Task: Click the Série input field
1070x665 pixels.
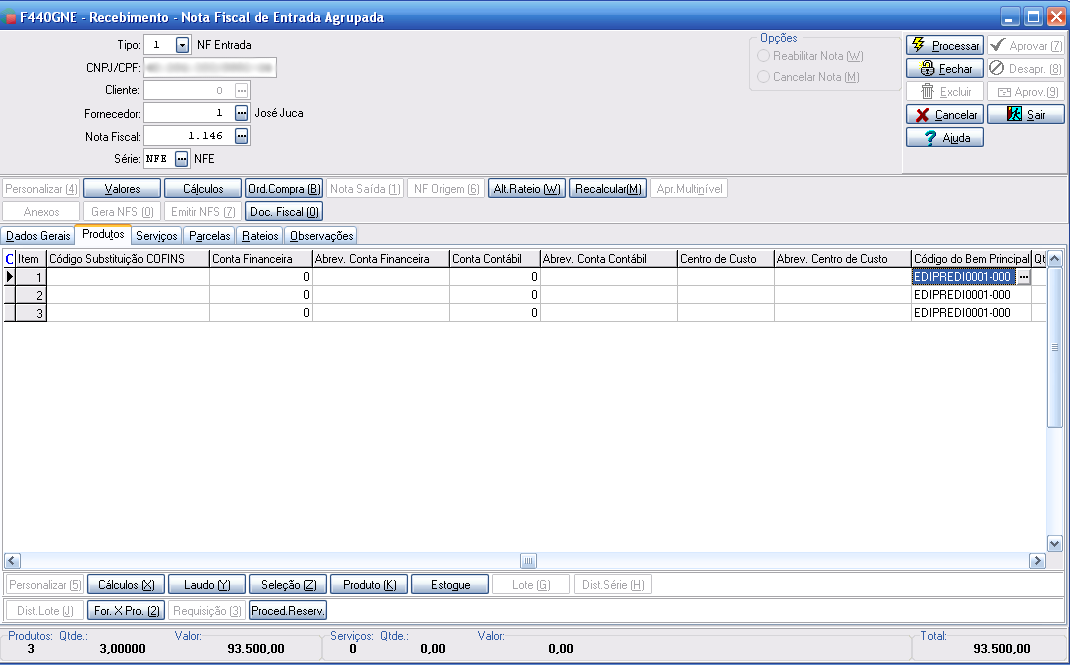Action: [x=159, y=159]
